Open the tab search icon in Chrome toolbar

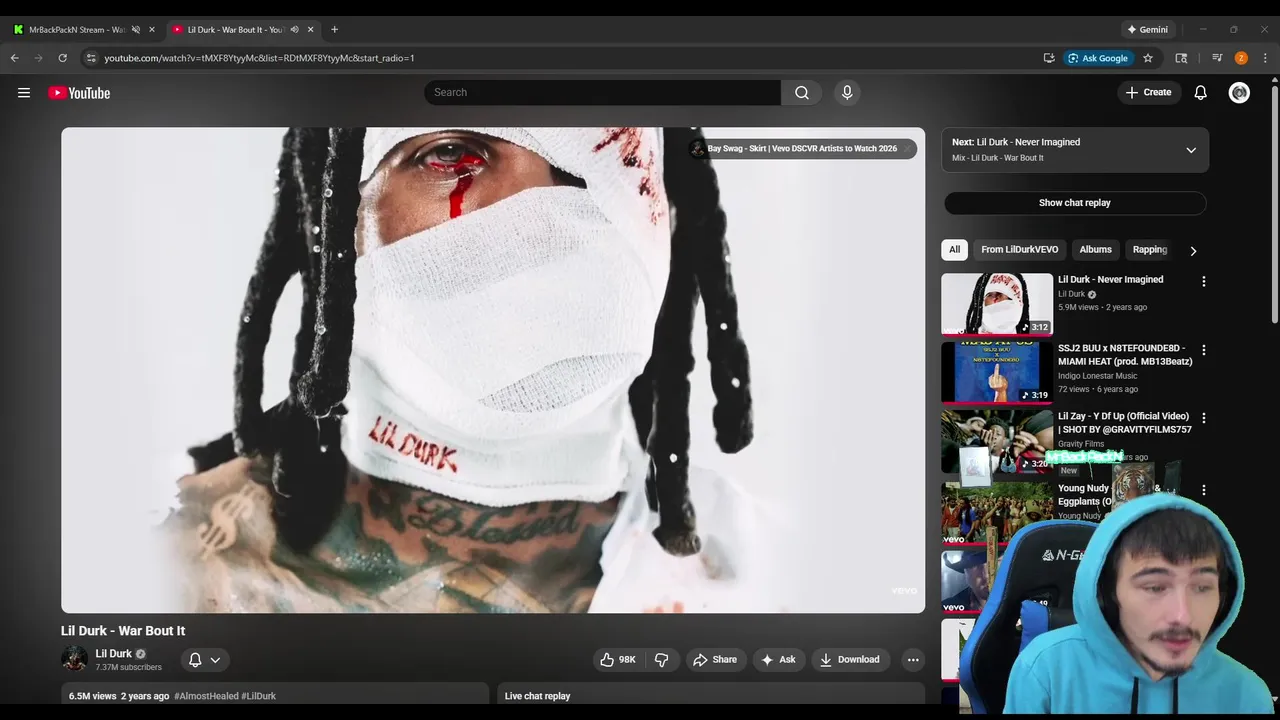[1181, 58]
